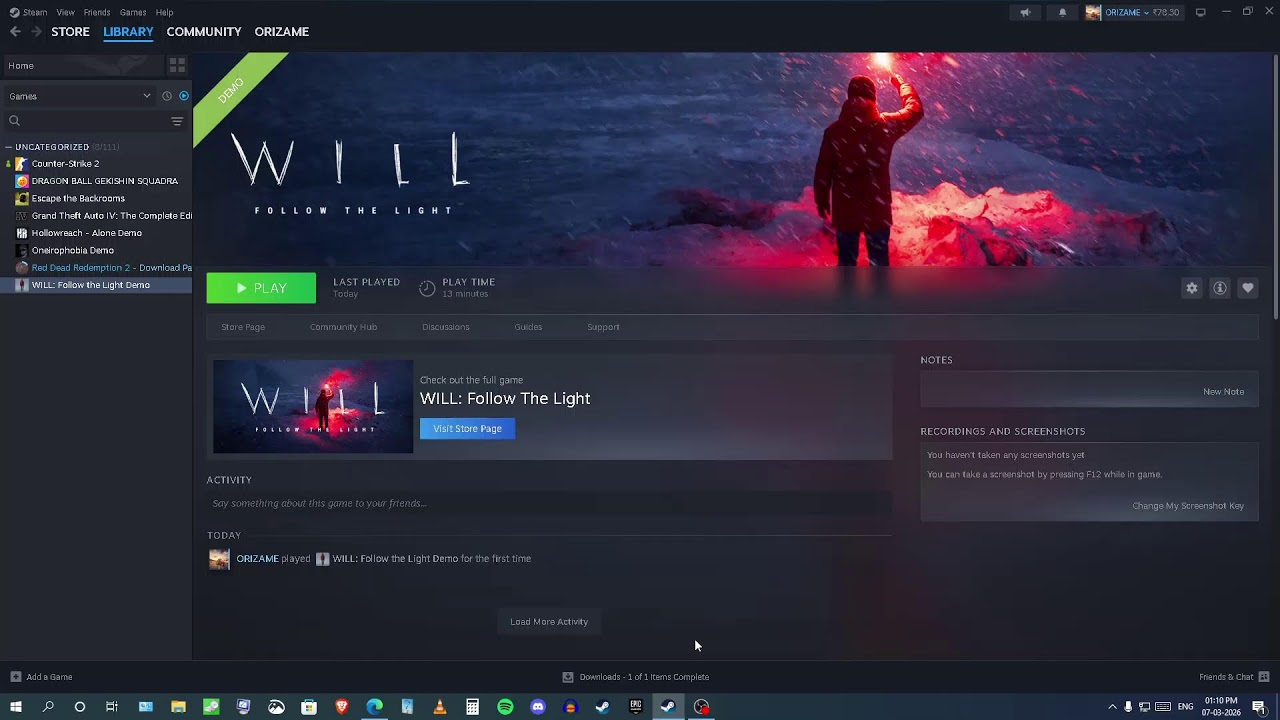Toggle the ready-to-play filter icon
The height and width of the screenshot is (720, 1280).
click(183, 96)
